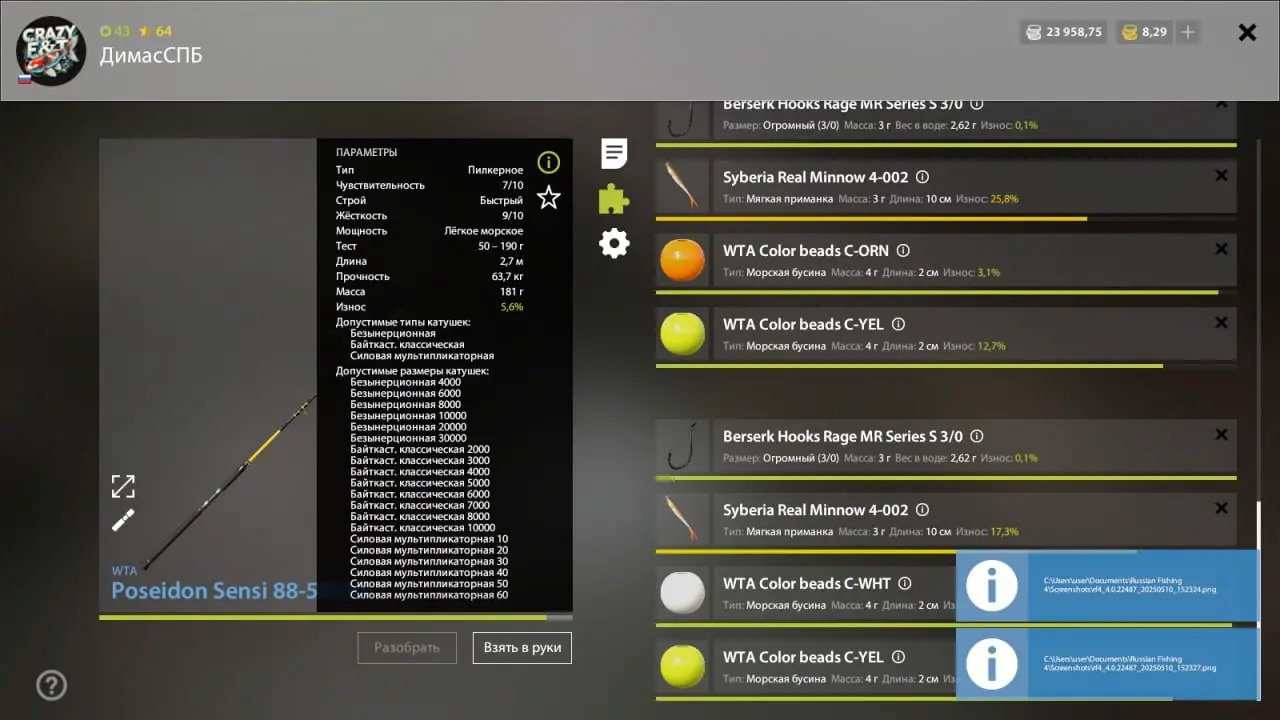Click the reel entry Силовая мультипликаторная 60
Viewport: 1280px width, 720px height.
tap(429, 595)
